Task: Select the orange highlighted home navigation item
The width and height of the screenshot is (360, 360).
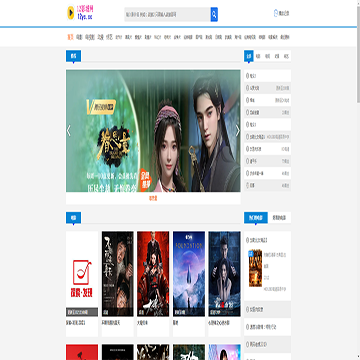Action: pos(70,37)
